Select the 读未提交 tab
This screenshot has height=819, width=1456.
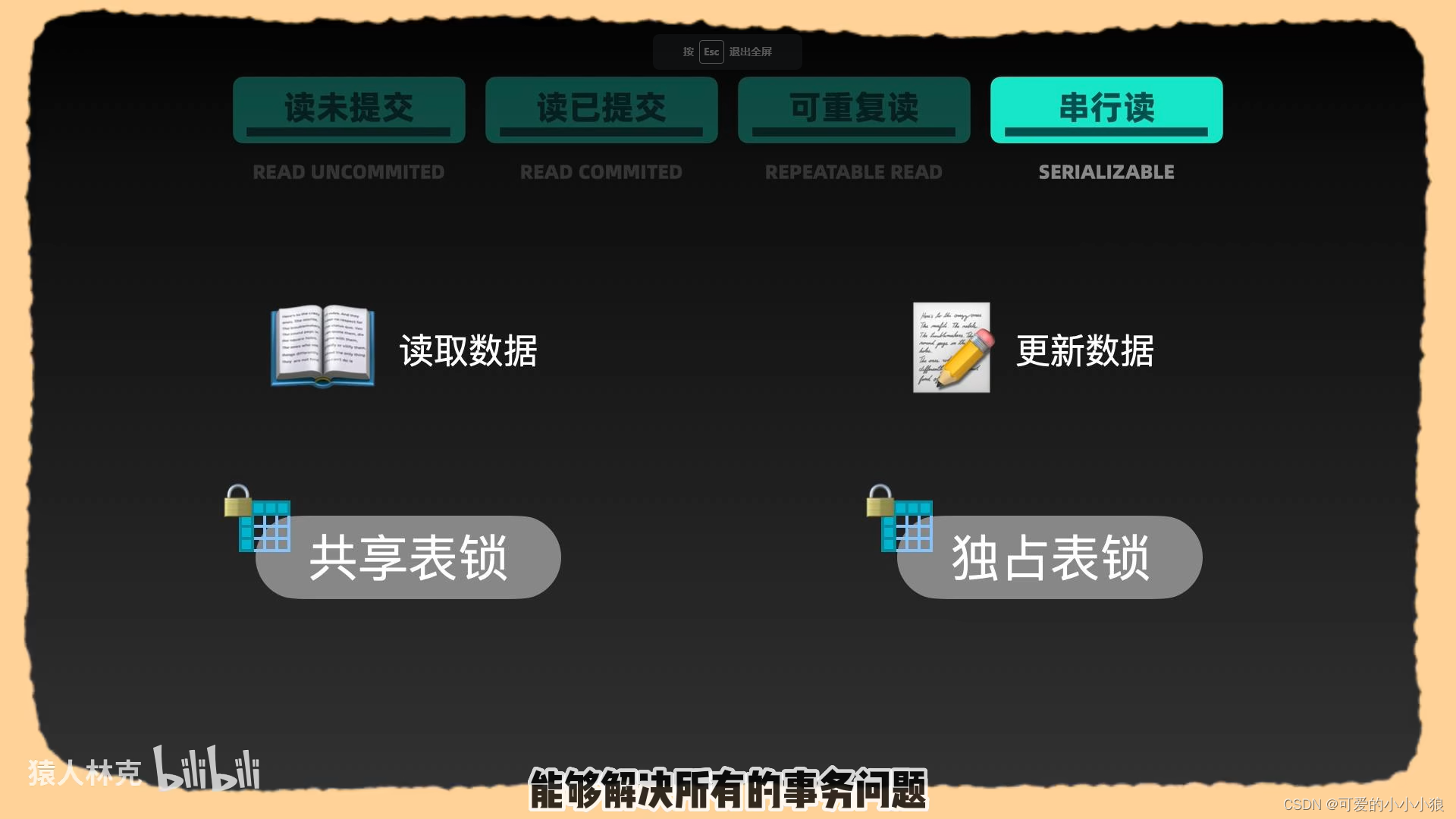[x=348, y=108]
